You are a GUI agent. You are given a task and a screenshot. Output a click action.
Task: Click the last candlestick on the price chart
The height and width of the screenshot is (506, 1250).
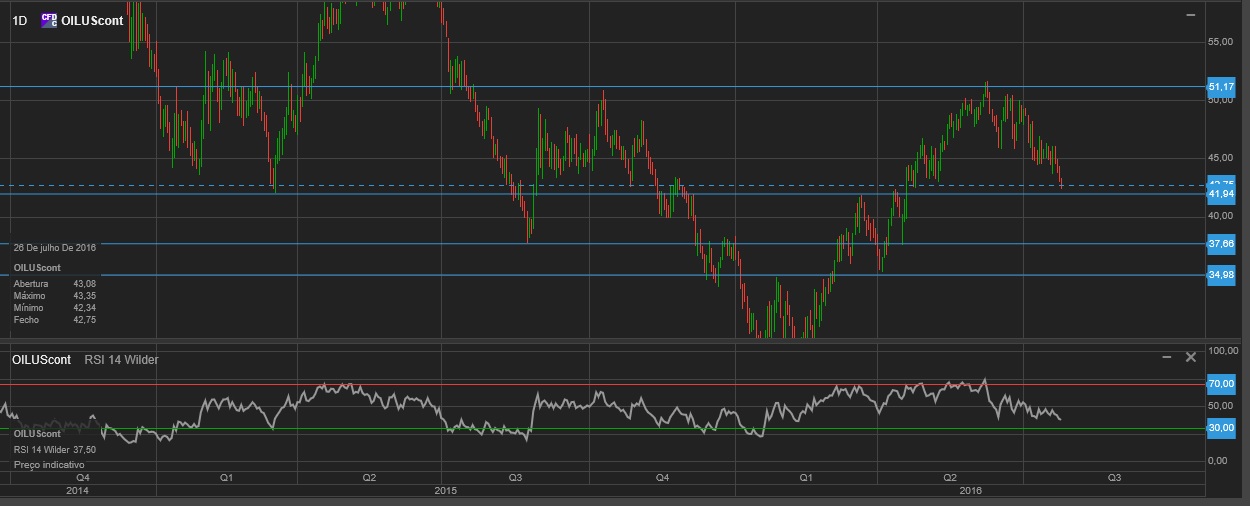tap(1061, 182)
